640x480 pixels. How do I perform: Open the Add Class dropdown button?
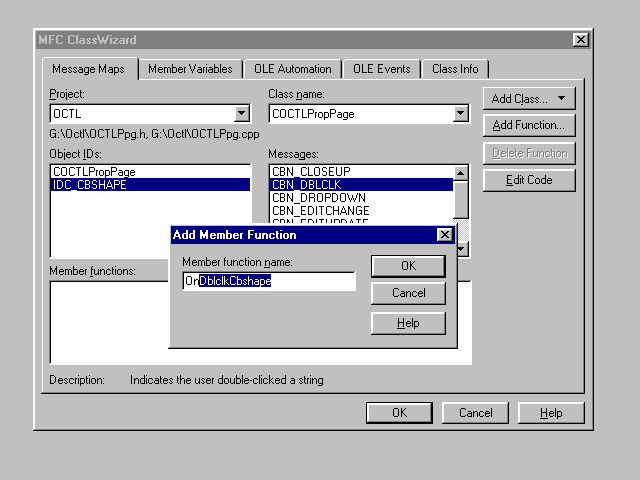pos(528,98)
